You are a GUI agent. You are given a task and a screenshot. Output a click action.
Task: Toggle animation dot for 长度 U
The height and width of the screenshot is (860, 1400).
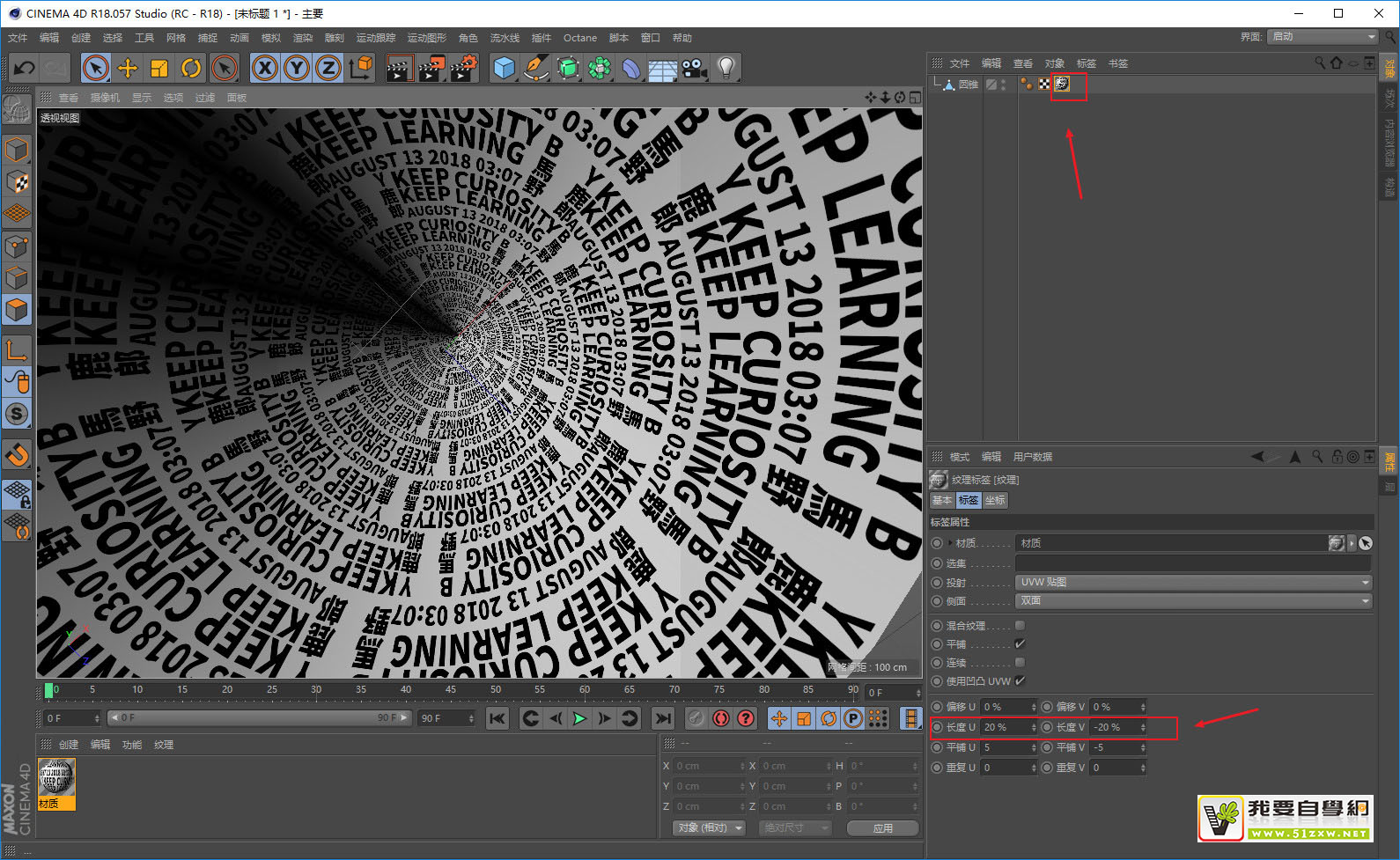tap(937, 727)
